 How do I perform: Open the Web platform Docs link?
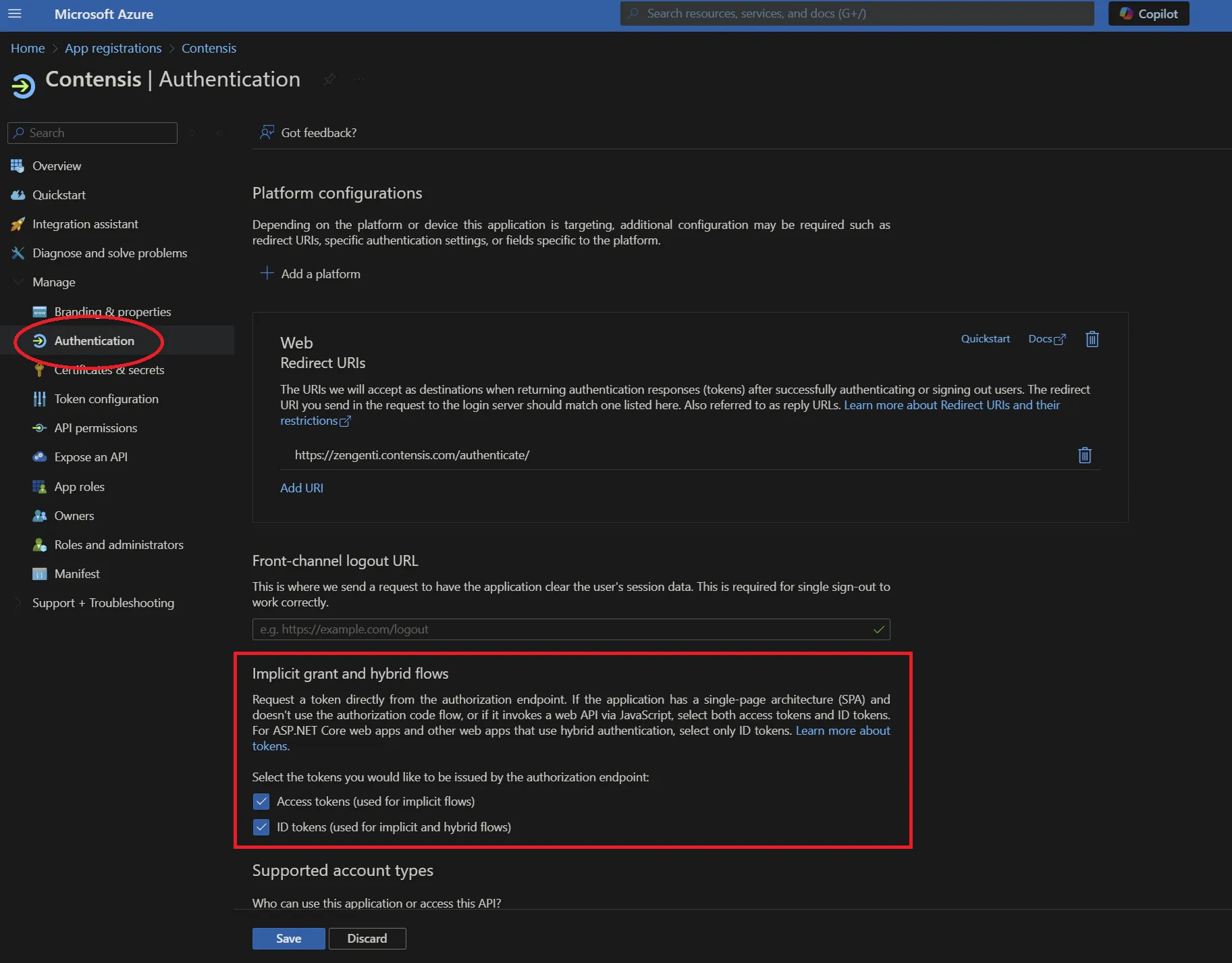tap(1046, 339)
